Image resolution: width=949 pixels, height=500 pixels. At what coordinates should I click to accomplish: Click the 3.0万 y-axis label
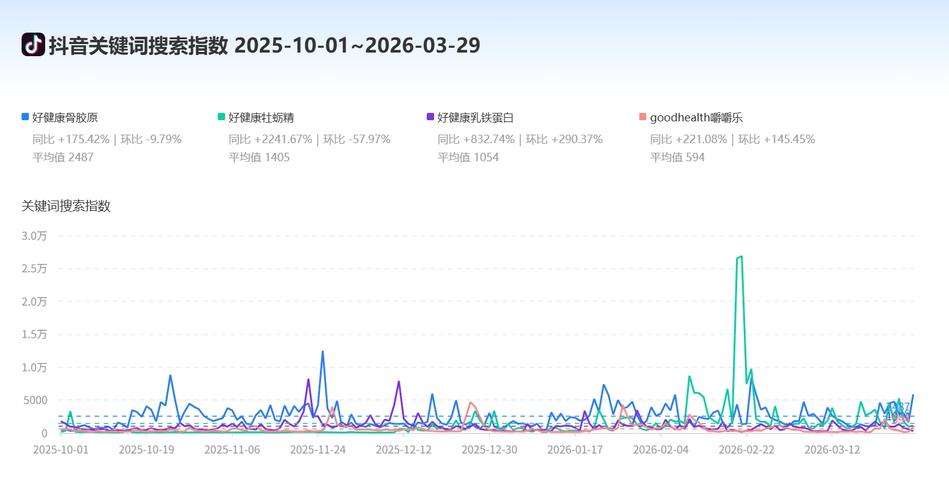click(x=34, y=236)
